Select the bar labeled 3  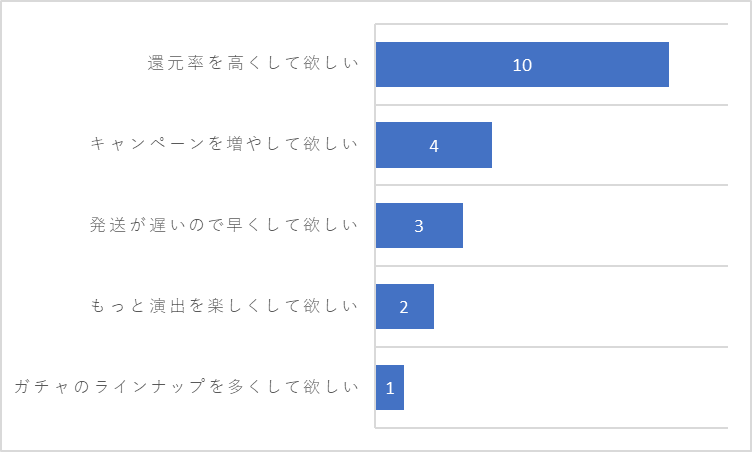pos(420,226)
